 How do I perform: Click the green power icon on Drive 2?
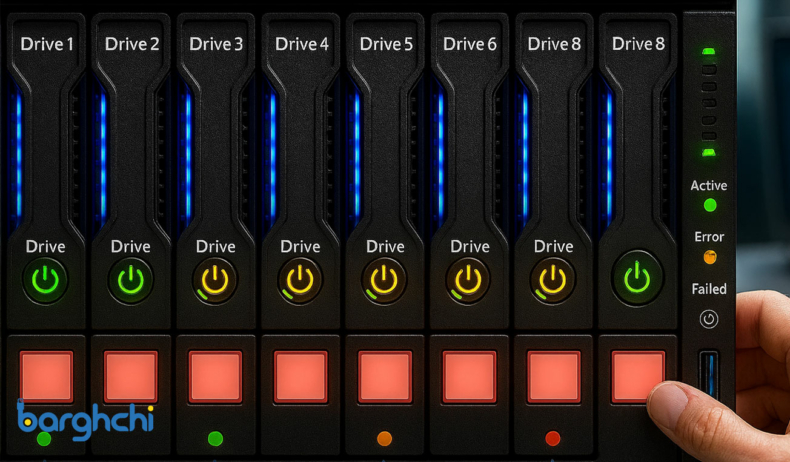[130, 280]
